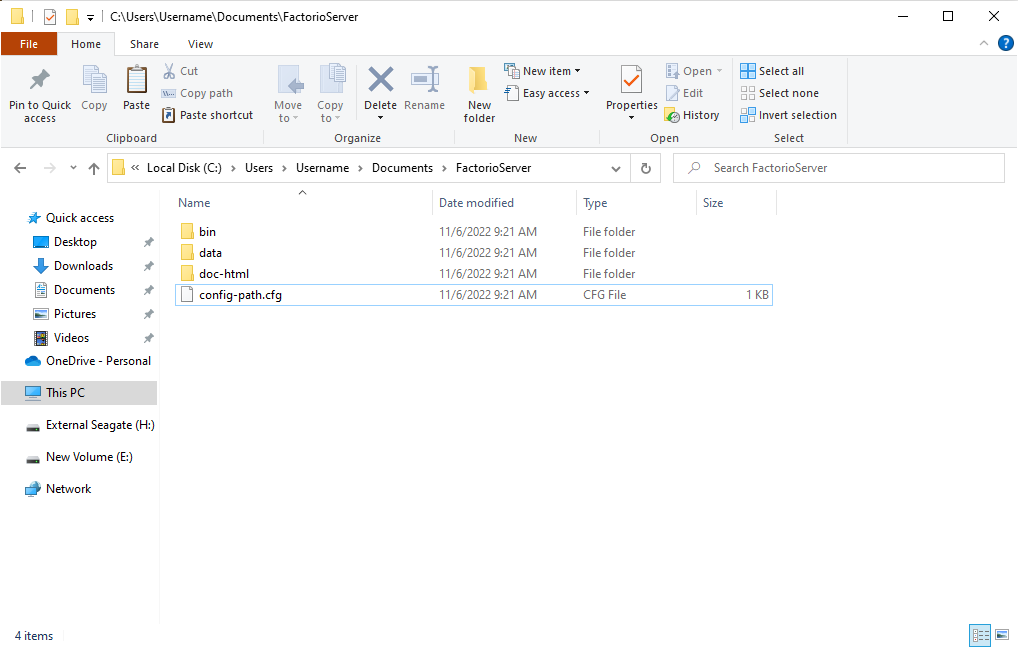Click Users in the address breadcrumb
This screenshot has width=1018, height=648.
[258, 168]
